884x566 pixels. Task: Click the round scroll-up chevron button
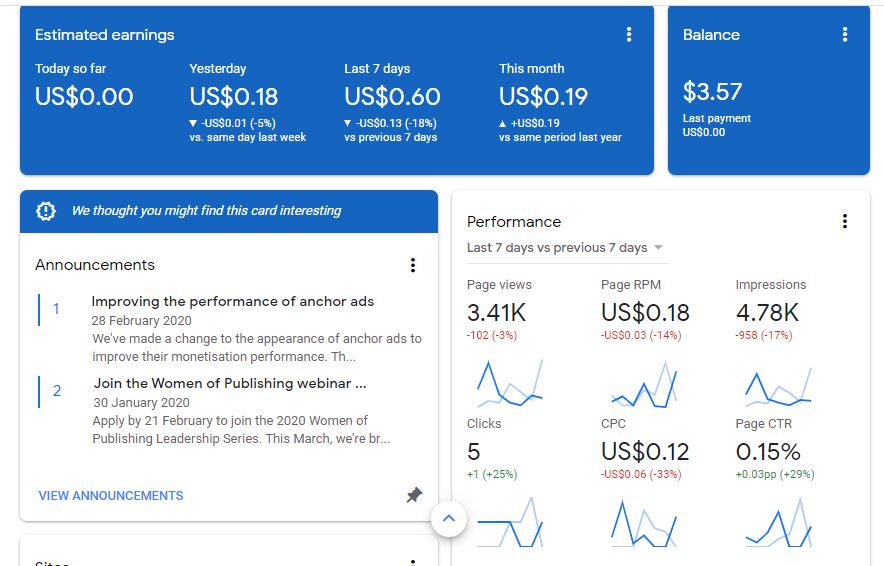(x=449, y=518)
